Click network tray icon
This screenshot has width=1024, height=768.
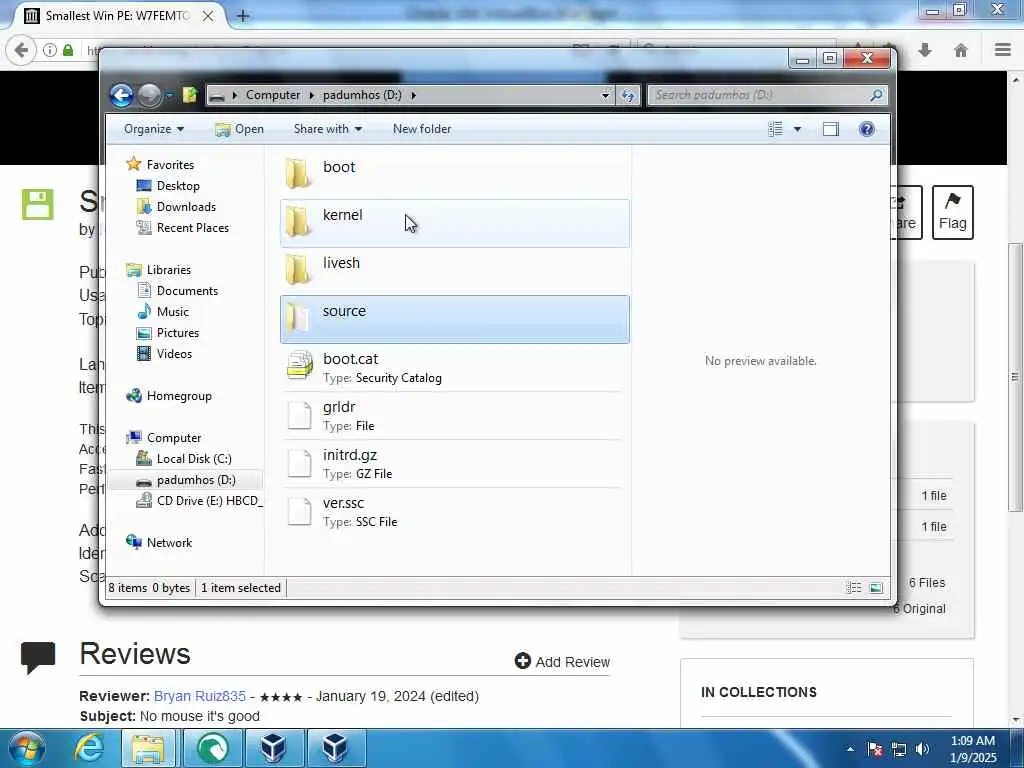tap(899, 750)
